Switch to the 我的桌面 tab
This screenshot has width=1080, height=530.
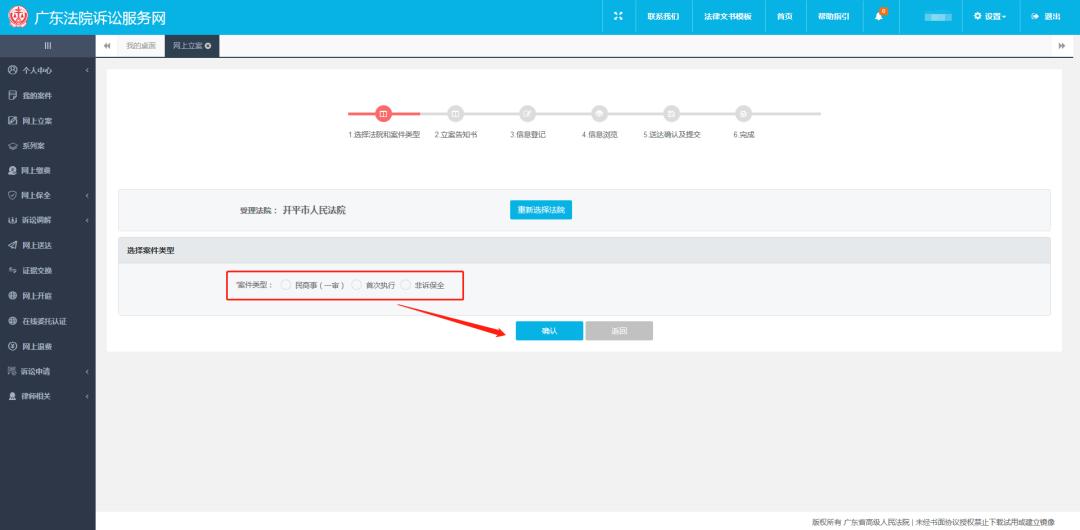141,45
